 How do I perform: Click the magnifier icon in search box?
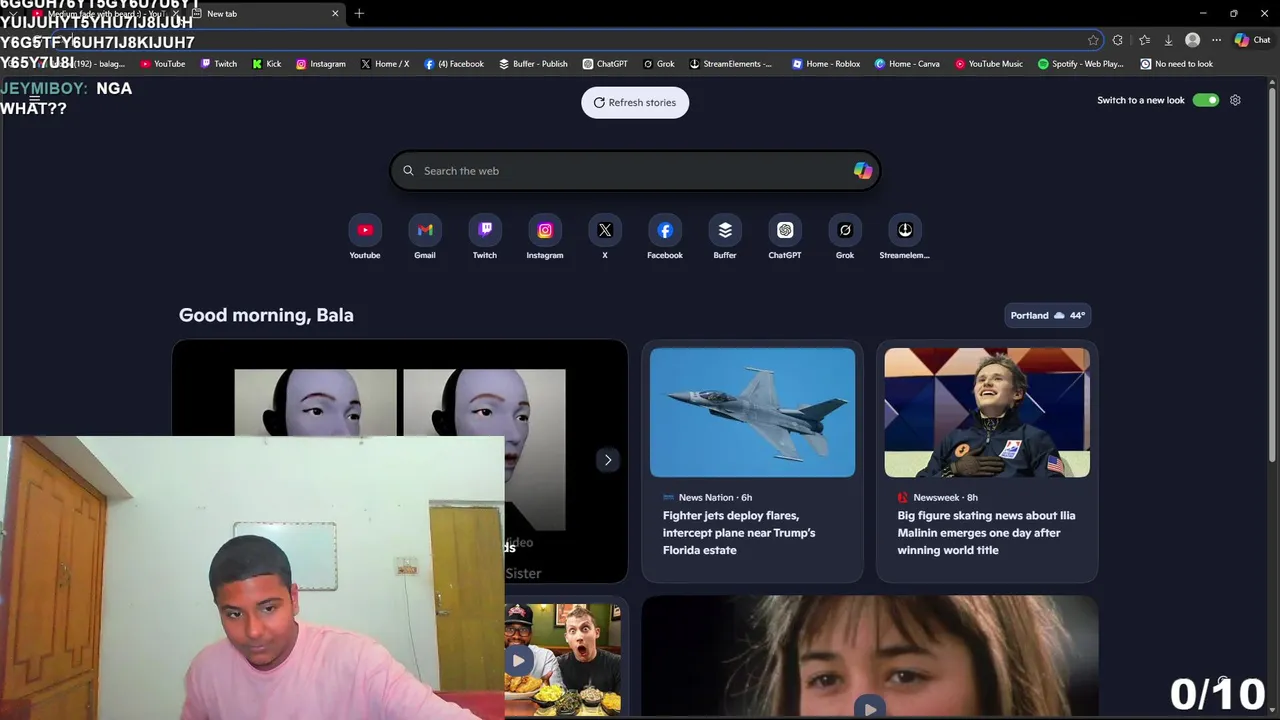point(408,171)
